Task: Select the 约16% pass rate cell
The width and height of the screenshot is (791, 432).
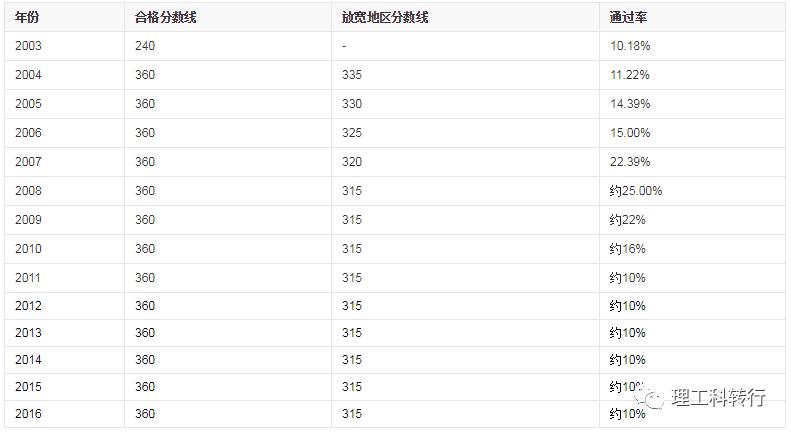Action: coord(627,249)
